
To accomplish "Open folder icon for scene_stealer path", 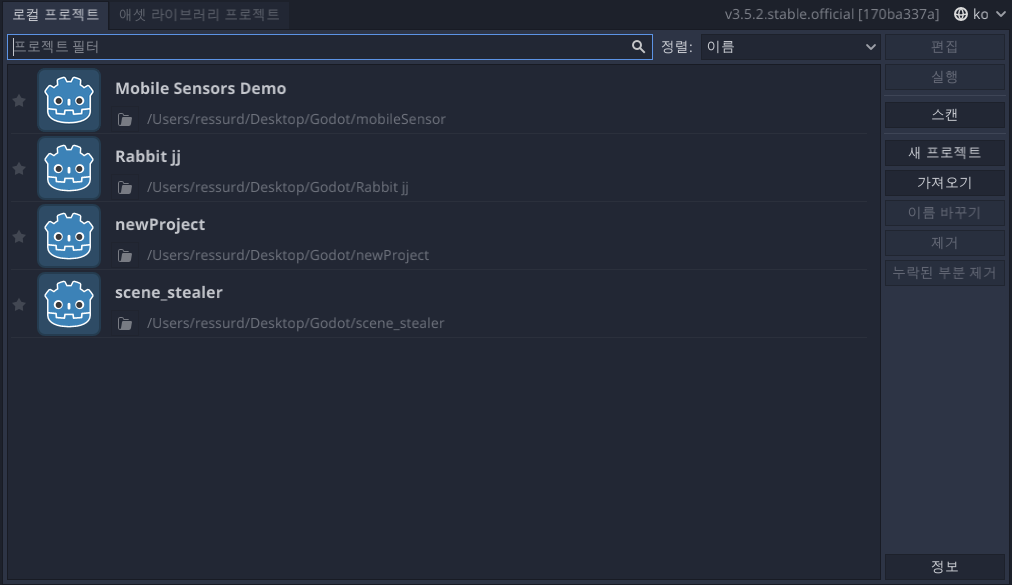I will pos(125,323).
